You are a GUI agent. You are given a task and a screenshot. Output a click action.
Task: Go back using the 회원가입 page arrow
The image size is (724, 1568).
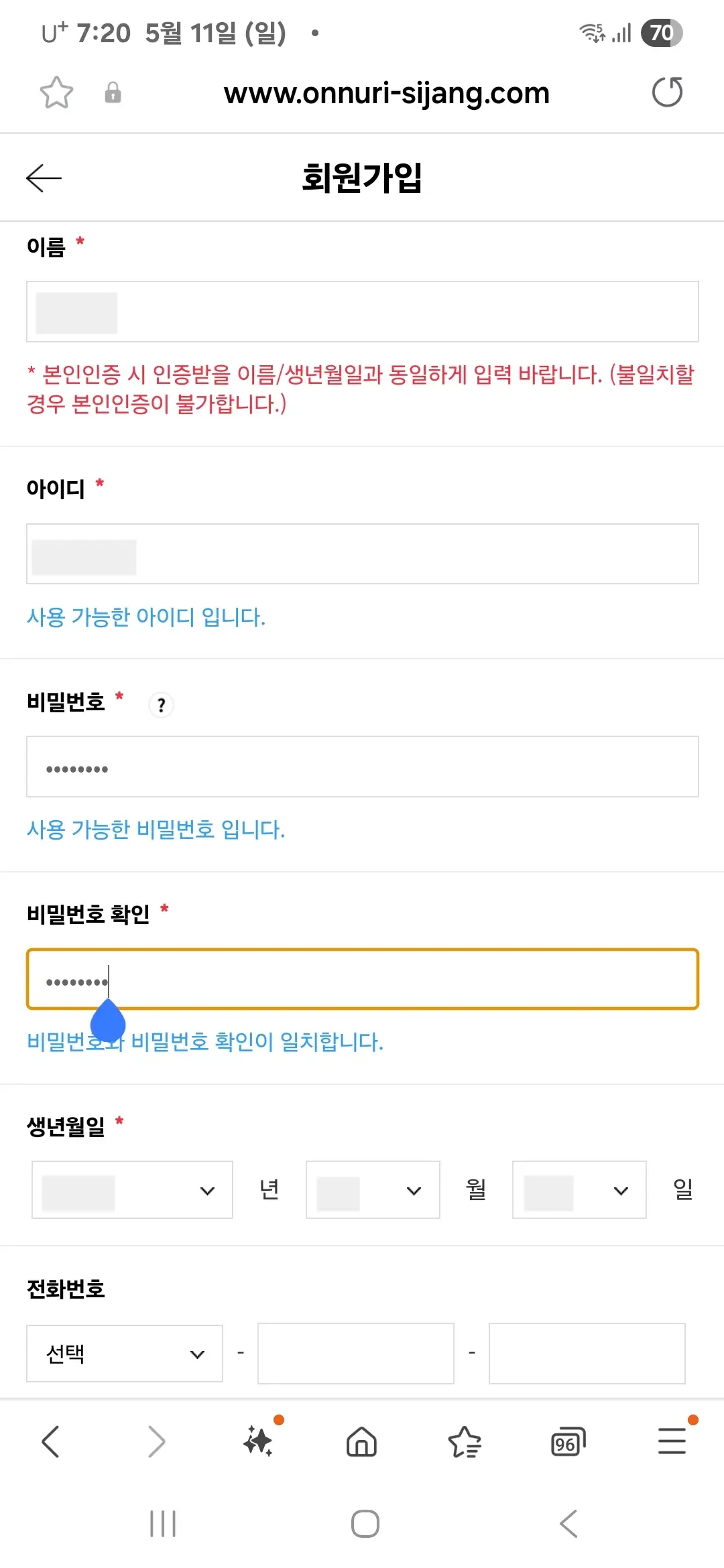pyautogui.click(x=43, y=178)
